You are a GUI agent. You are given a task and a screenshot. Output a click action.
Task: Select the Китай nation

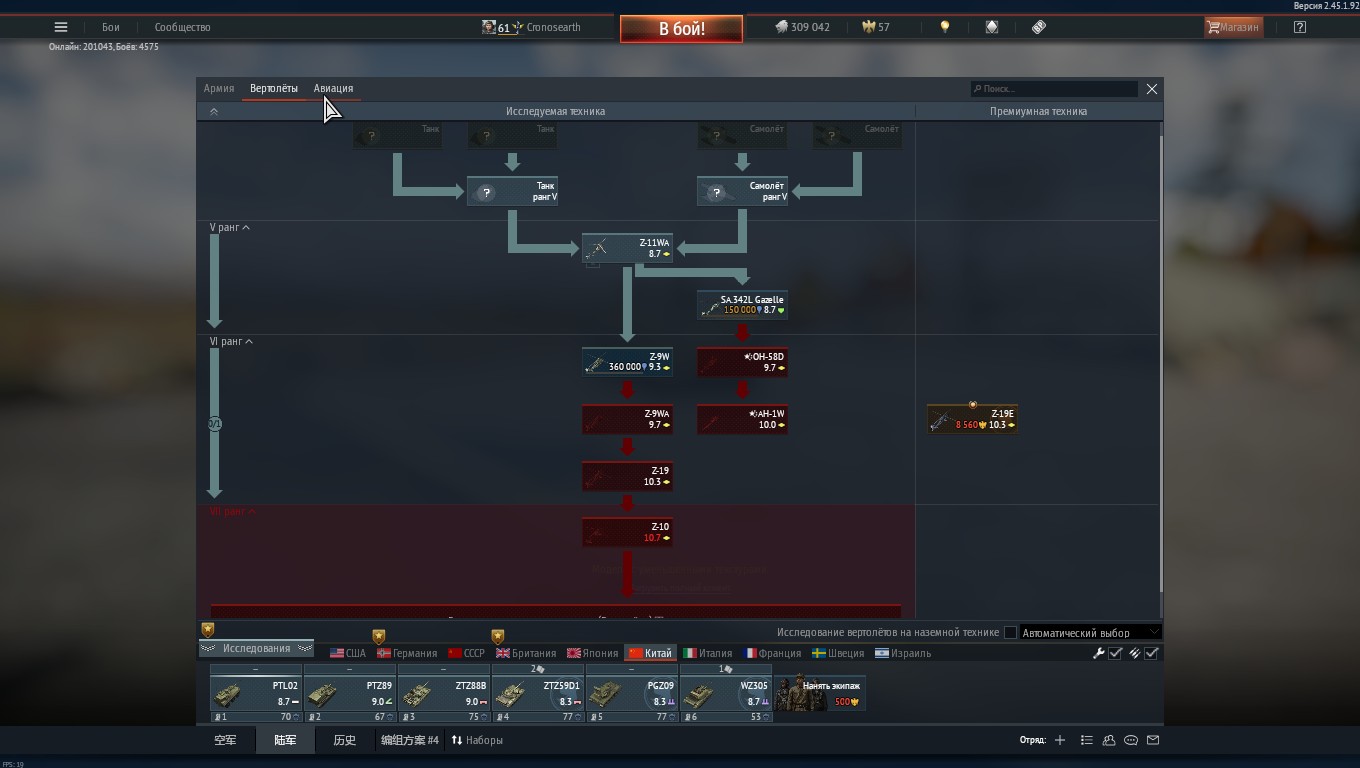point(650,653)
